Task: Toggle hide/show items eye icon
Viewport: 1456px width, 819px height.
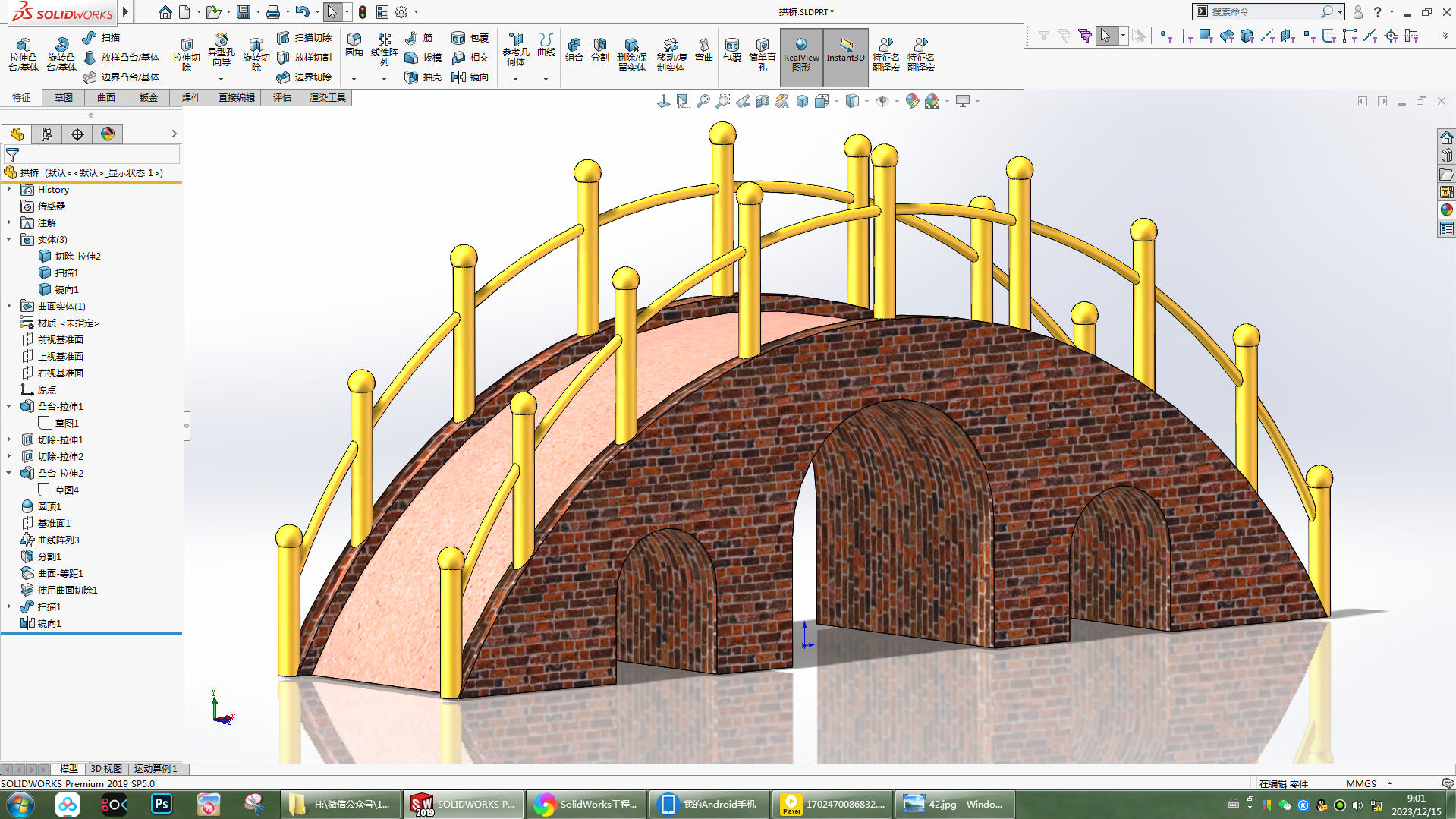Action: coord(882,101)
